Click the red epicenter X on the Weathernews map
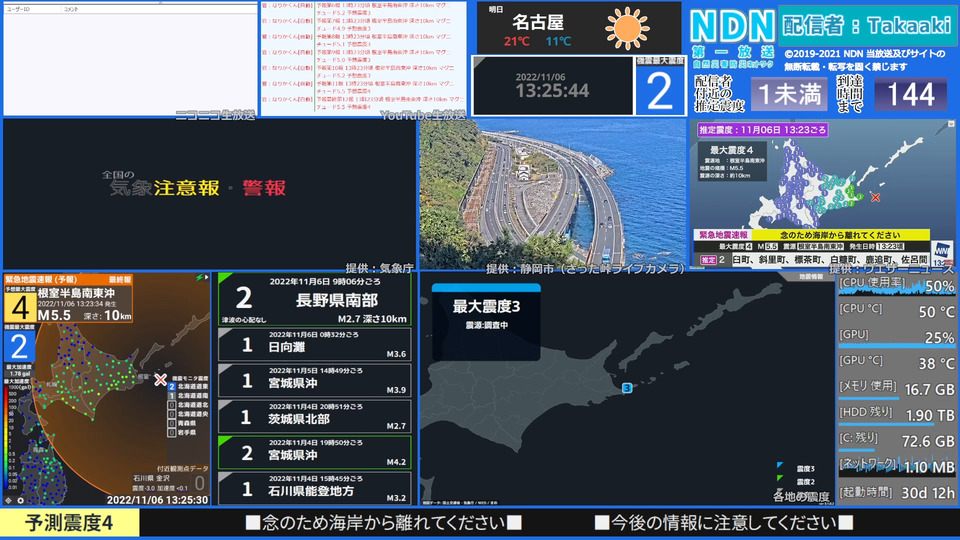 (876, 197)
